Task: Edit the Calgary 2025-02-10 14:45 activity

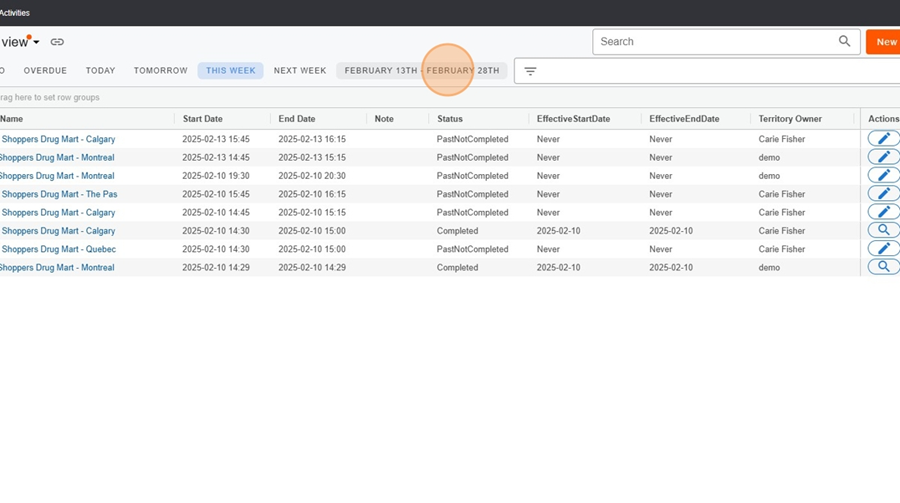Action: 883,212
